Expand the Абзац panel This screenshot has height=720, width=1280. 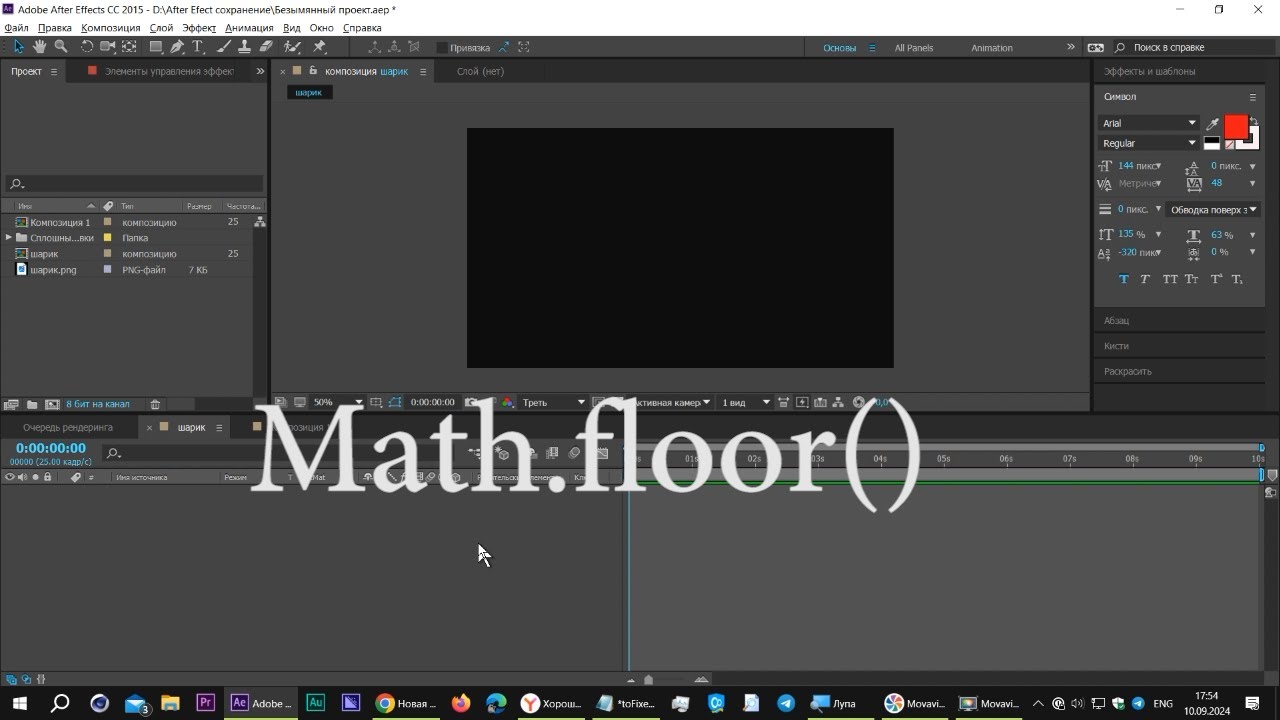click(x=1117, y=321)
